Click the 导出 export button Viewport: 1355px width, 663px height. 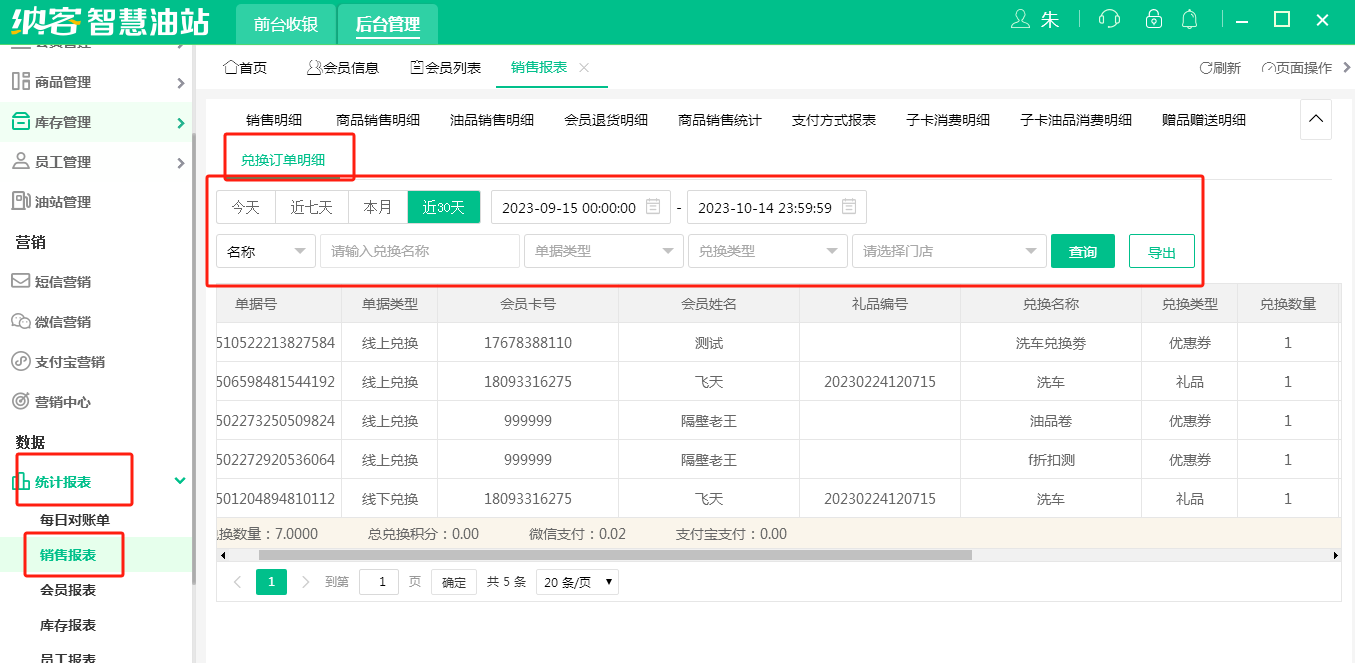(1161, 252)
